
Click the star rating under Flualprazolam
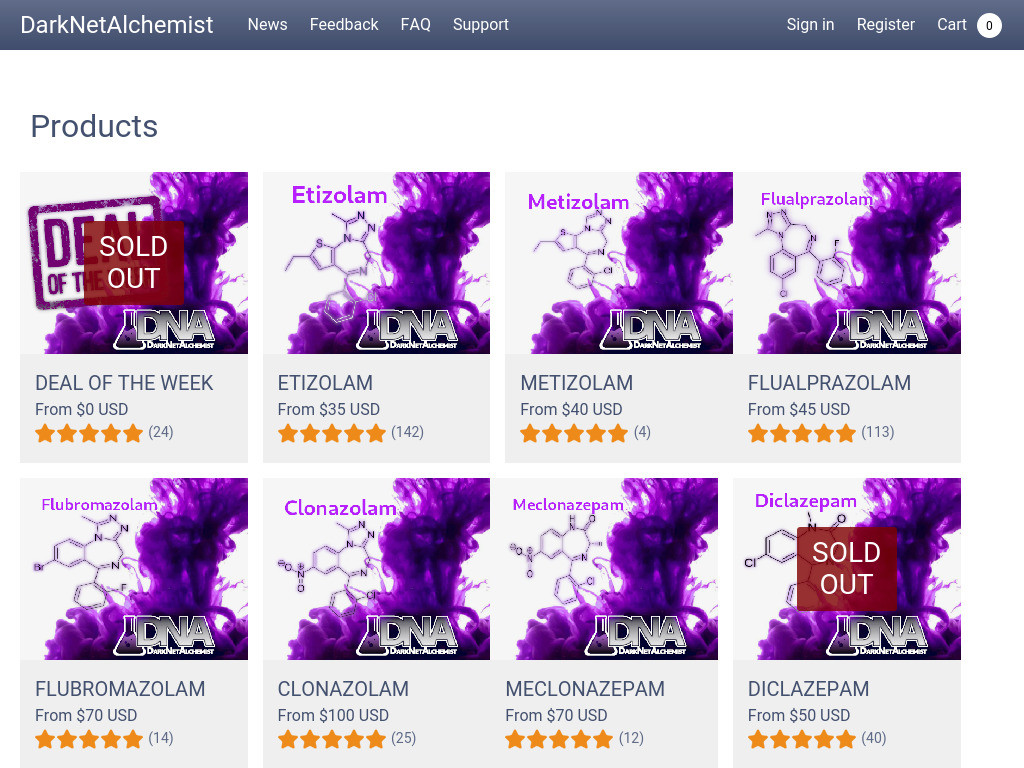(x=802, y=433)
